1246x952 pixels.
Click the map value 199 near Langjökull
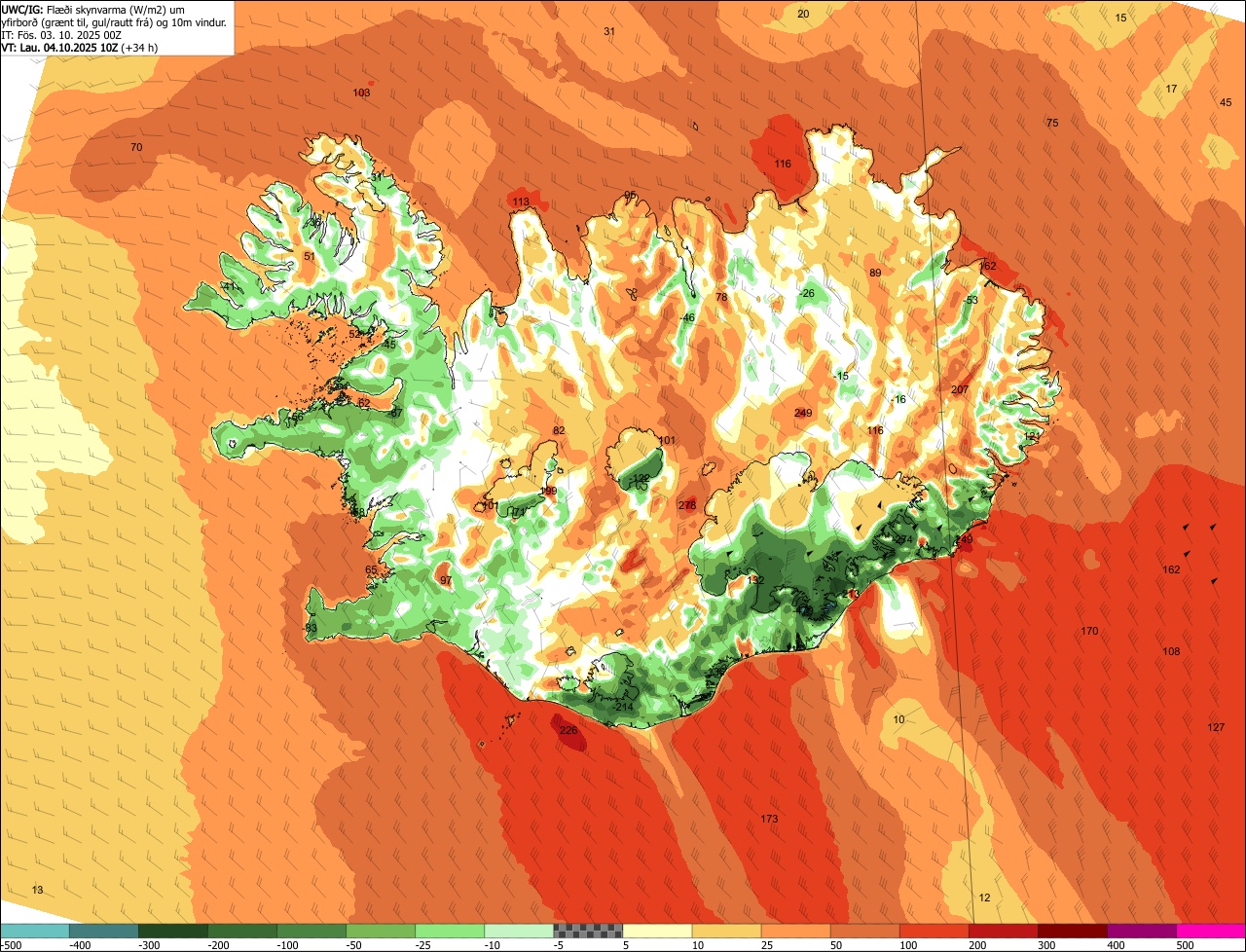[x=548, y=491]
